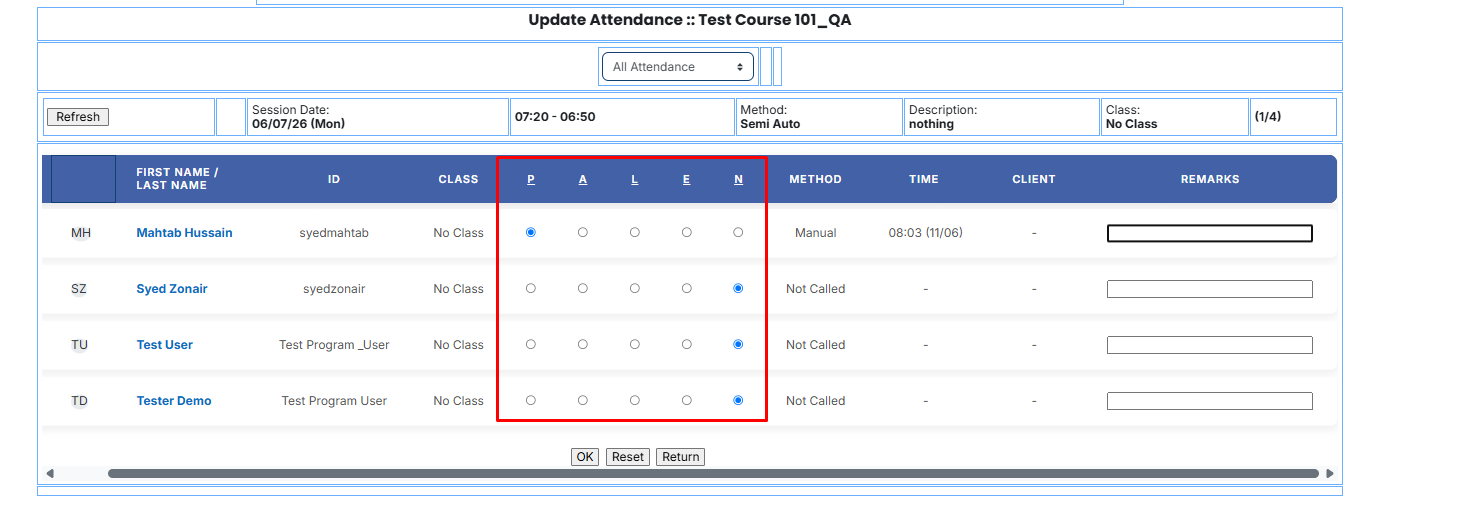Mark Syed Zonair as Present (P)
This screenshot has height=505, width=1465.
[x=531, y=288]
